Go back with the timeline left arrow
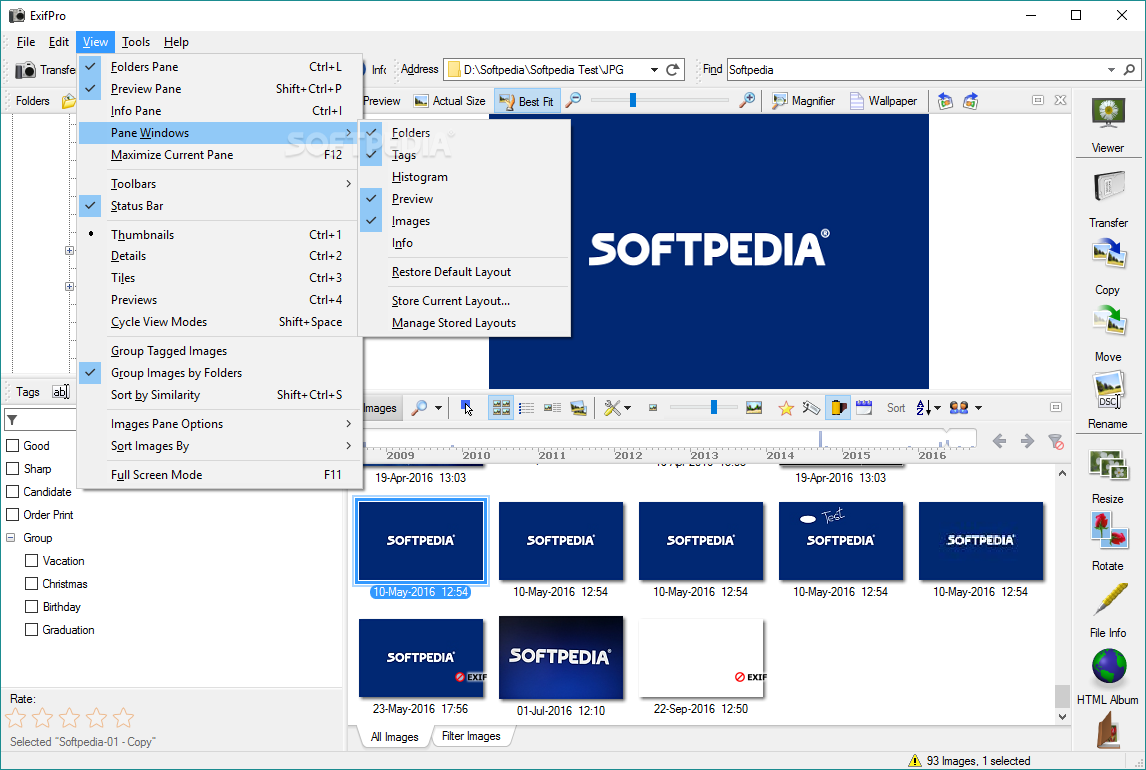The image size is (1146, 770). [x=999, y=441]
